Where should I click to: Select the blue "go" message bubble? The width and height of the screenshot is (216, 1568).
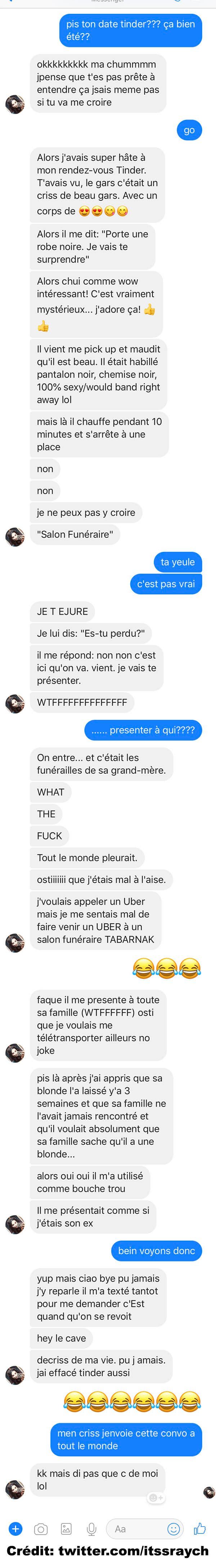189,130
